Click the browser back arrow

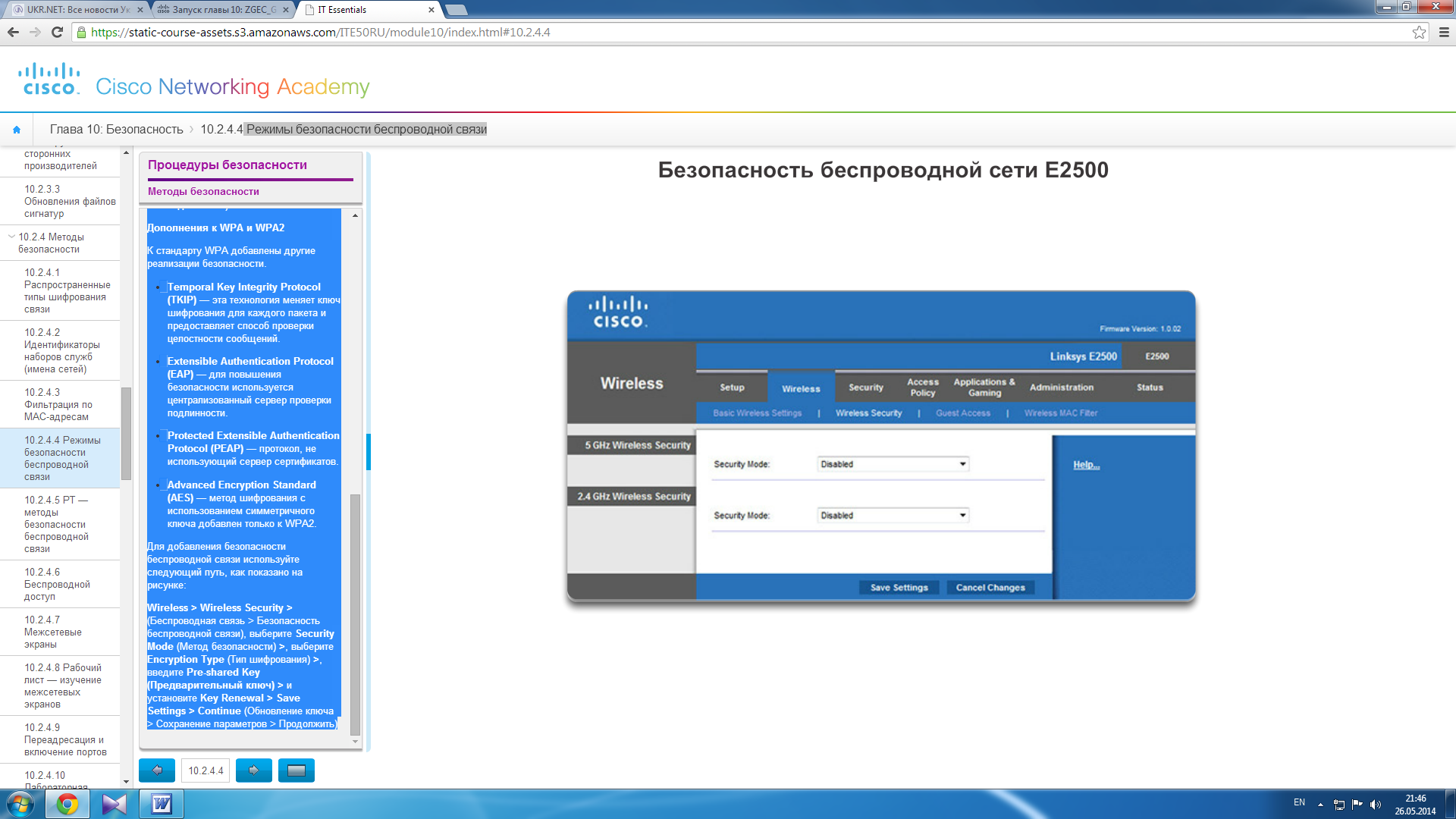(x=13, y=32)
